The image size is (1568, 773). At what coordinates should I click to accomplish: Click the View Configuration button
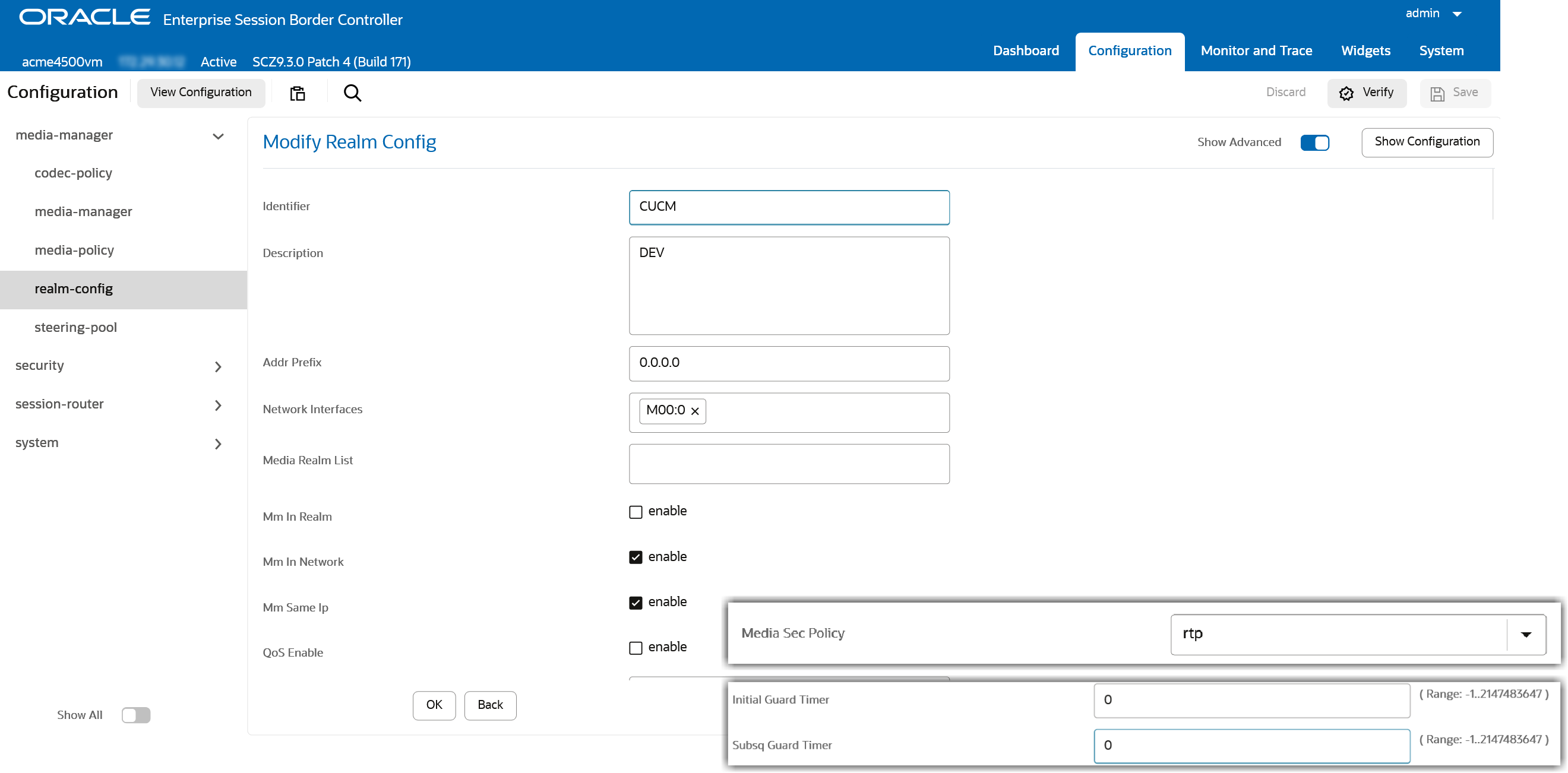[x=201, y=93]
